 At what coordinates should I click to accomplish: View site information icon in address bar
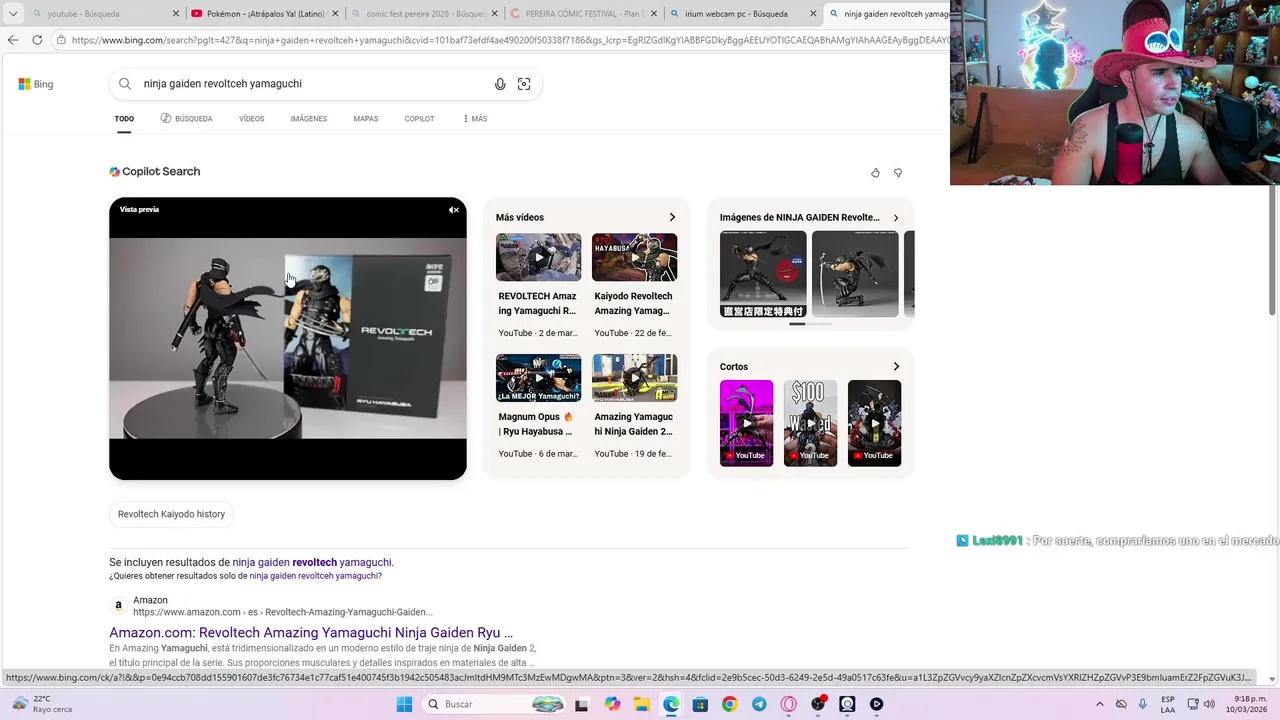pos(61,40)
